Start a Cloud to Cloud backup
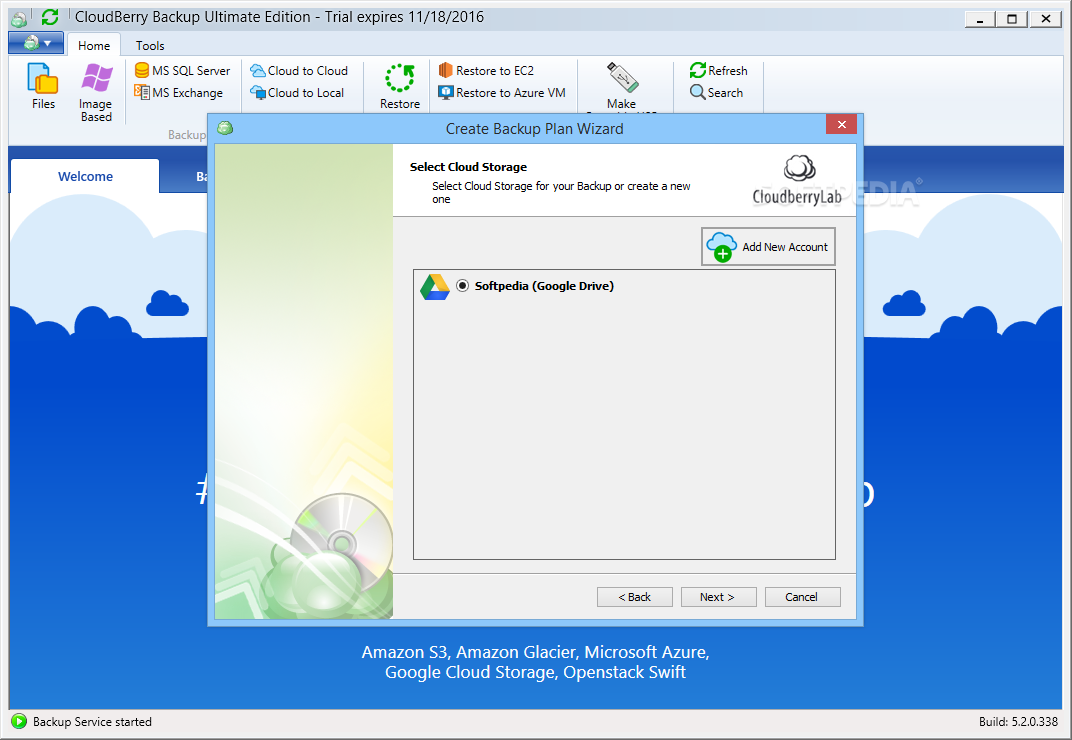Screen dimensions: 1072x740 [299, 70]
